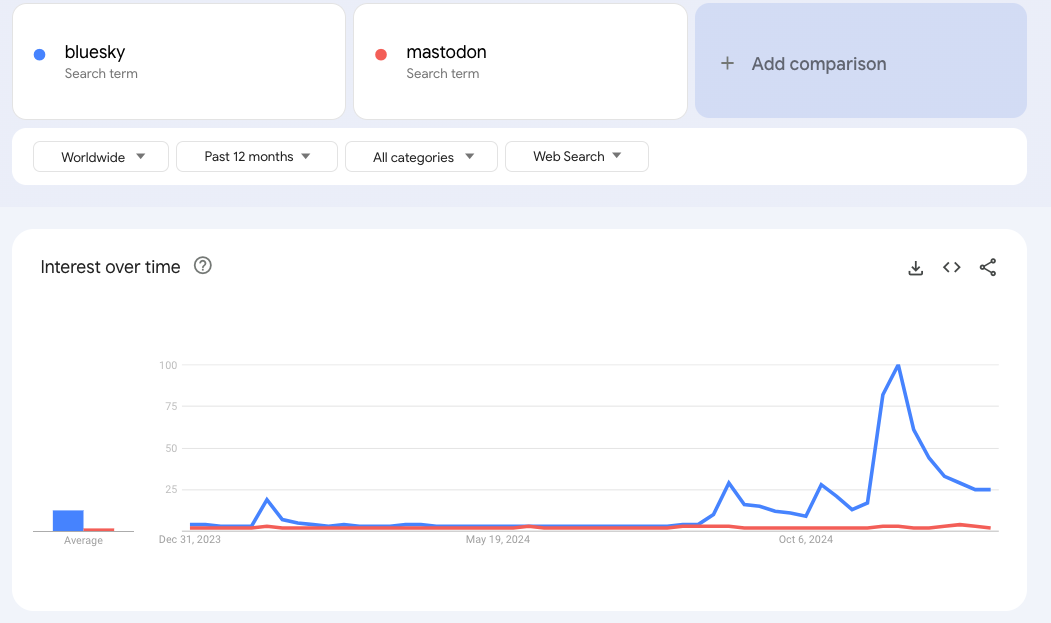Edit the bluesky search term

point(95,52)
